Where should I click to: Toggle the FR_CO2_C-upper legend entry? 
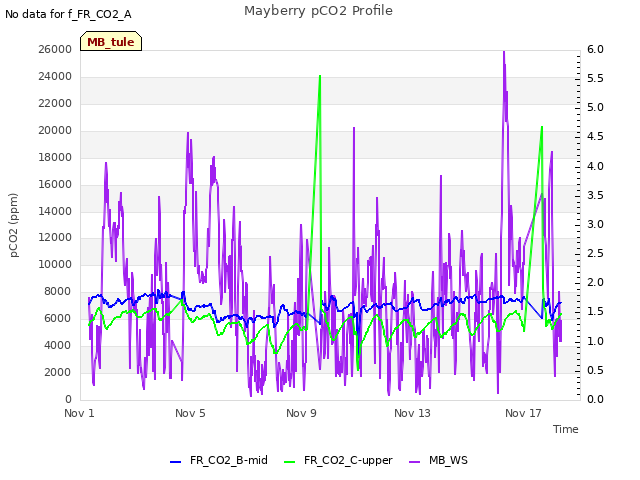point(338,460)
